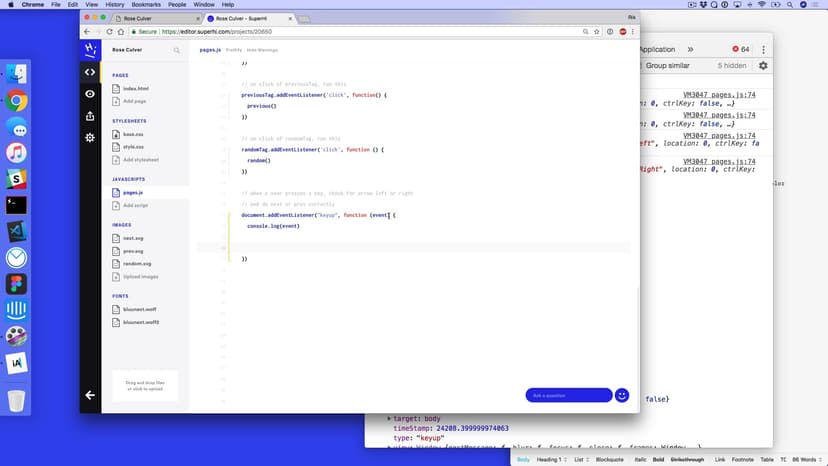Click the SuperHi logo icon
The height and width of the screenshot is (466, 828).
point(90,49)
